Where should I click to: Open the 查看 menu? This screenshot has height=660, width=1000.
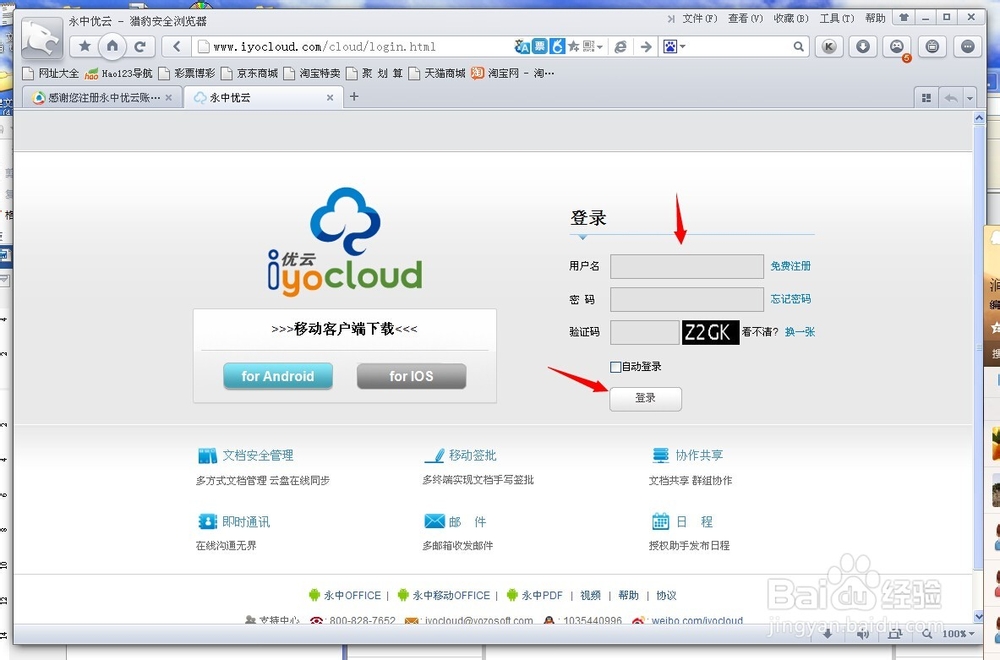[746, 18]
